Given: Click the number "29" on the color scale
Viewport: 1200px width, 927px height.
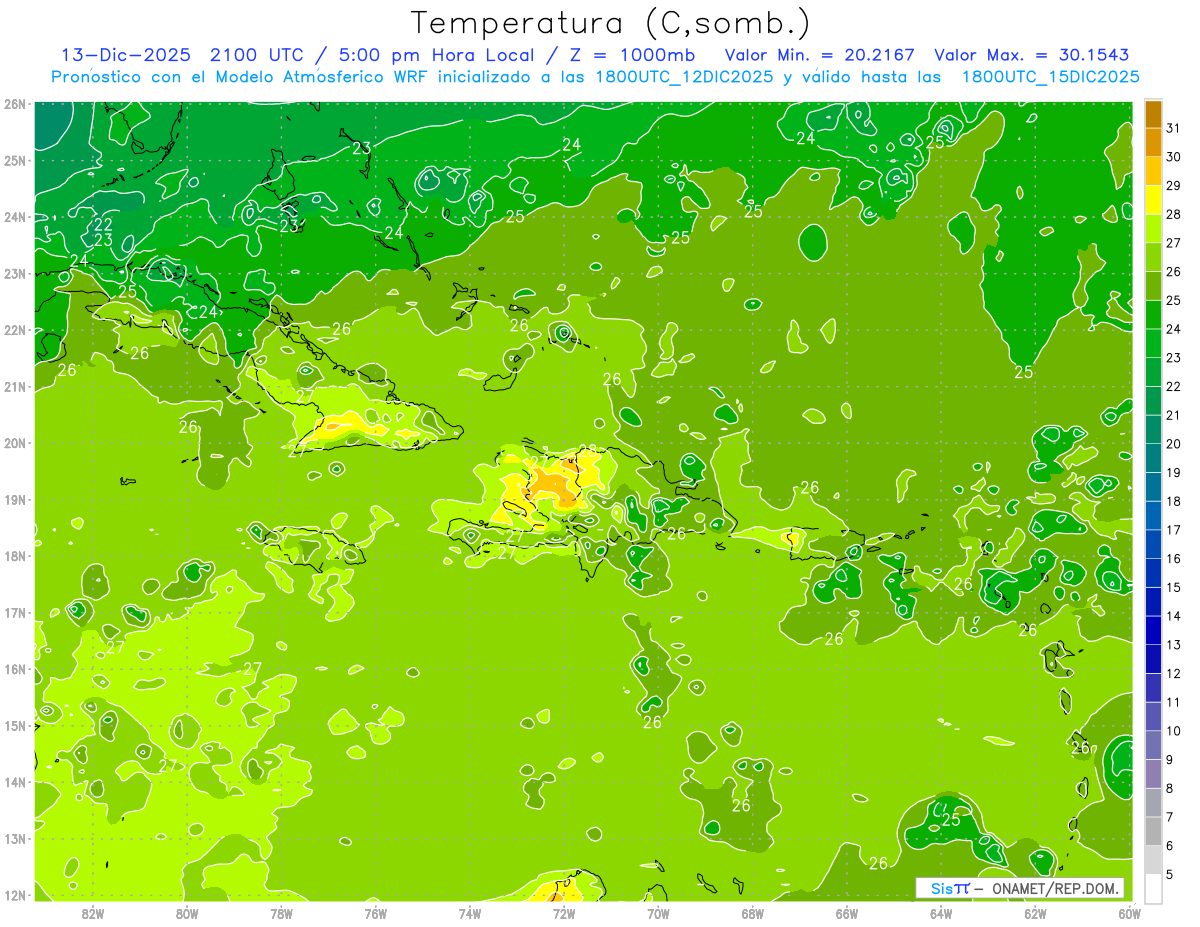Looking at the screenshot, I should click(x=1173, y=186).
